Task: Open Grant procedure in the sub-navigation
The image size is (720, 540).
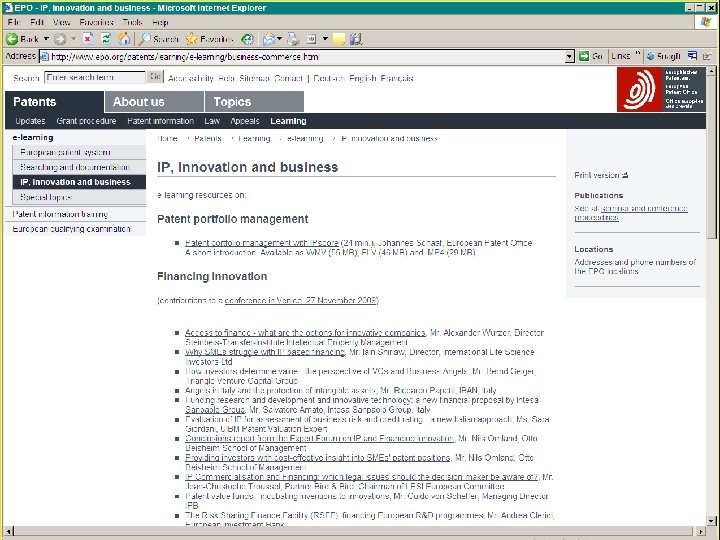Action: tap(86, 121)
